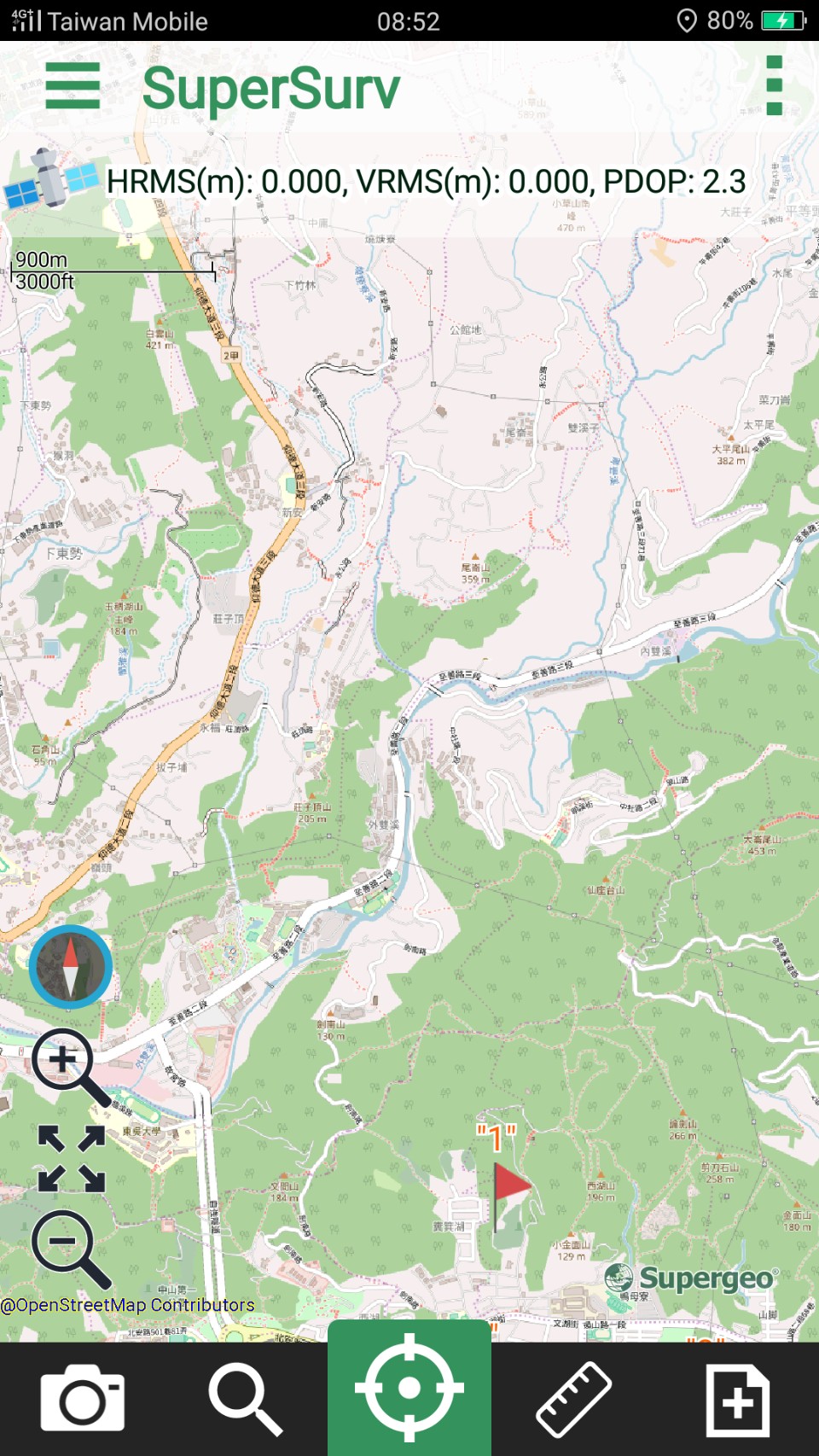Tap the battery indicator in status bar
Screen dimensions: 819x1456
pos(783,20)
